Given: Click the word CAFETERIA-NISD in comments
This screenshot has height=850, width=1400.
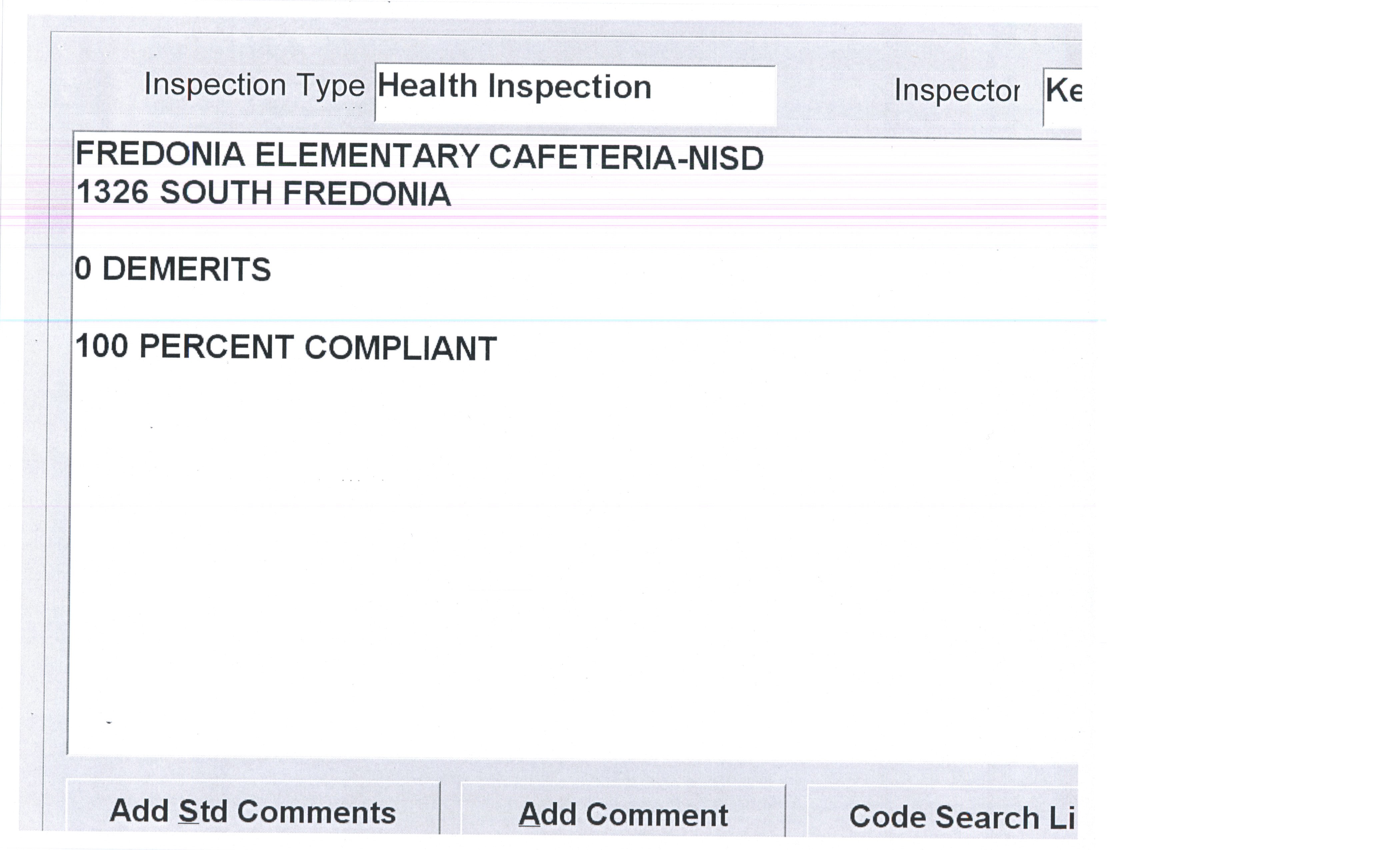Looking at the screenshot, I should click(626, 157).
